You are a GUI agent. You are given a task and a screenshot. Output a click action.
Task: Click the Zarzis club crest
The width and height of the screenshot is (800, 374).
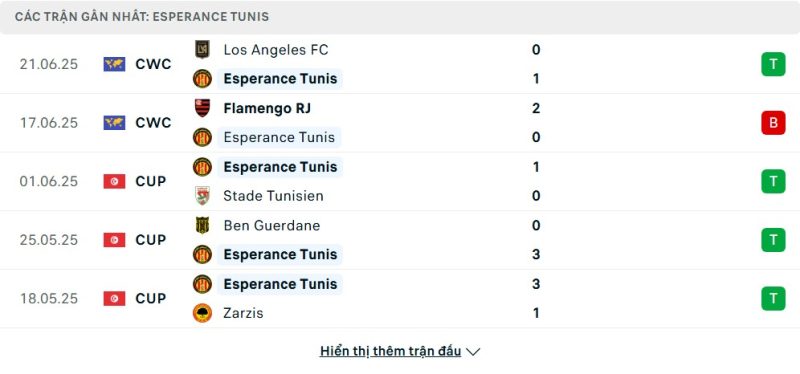[202, 313]
